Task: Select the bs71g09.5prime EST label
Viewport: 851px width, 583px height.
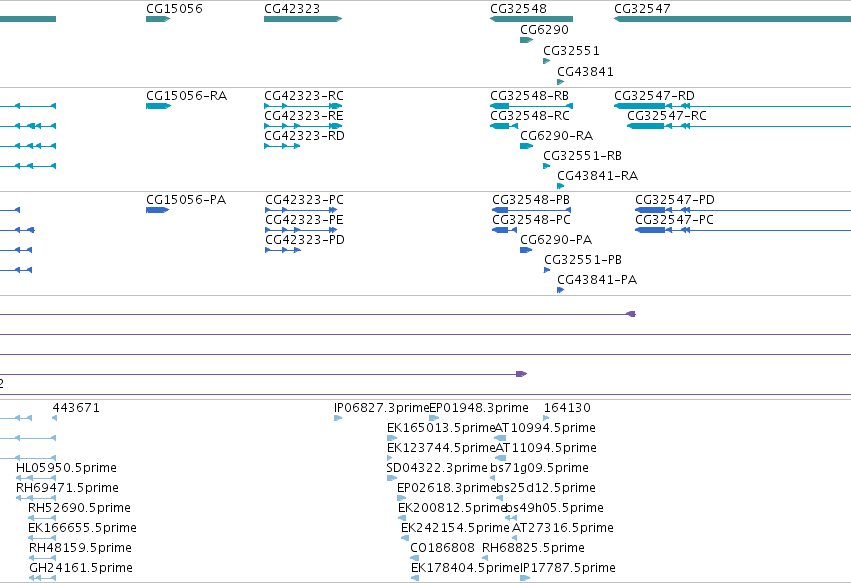Action: [539, 468]
